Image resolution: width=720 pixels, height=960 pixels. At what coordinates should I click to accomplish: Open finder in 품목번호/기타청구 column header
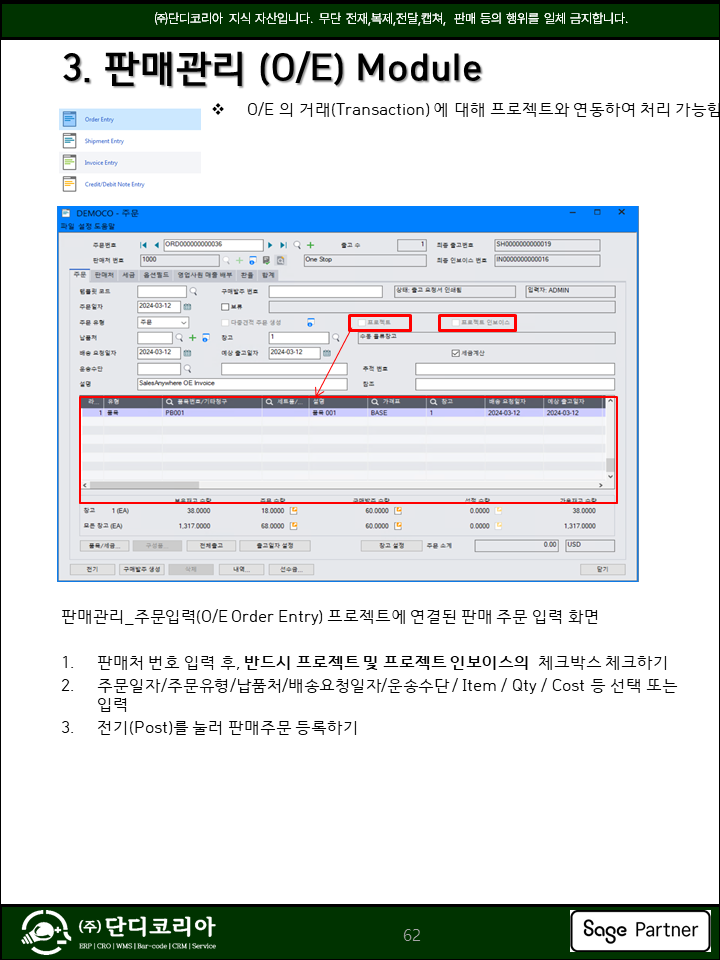(170, 402)
